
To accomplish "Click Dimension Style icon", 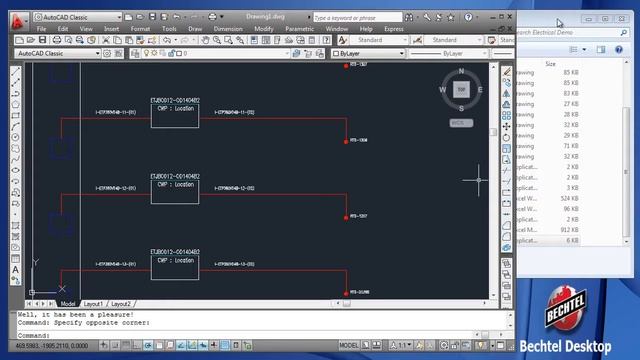I will pyautogui.click(x=417, y=40).
